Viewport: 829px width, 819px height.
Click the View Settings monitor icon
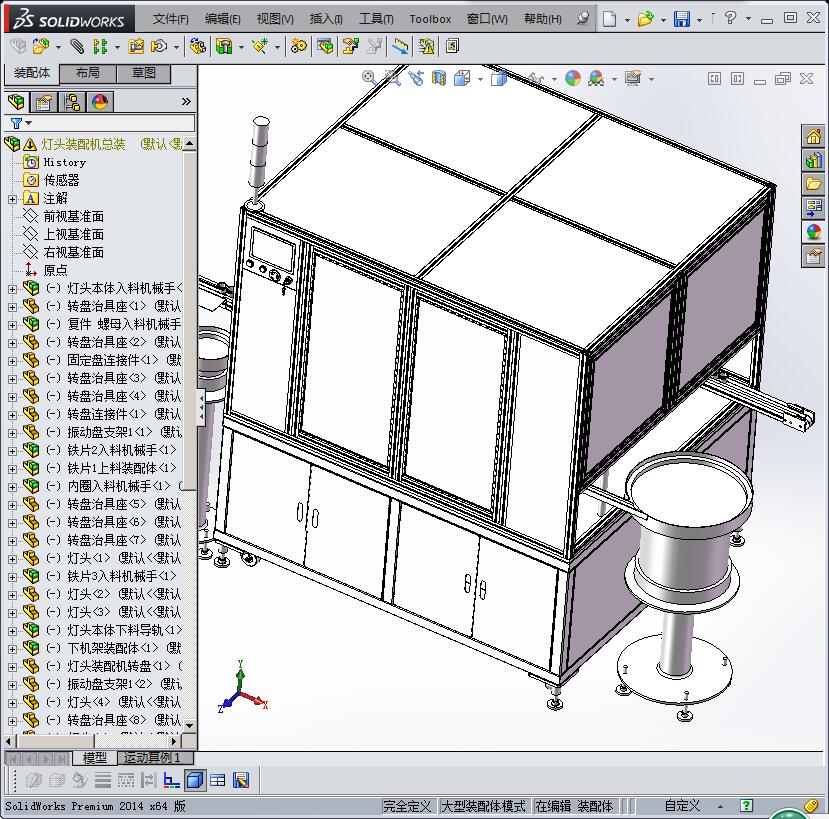(633, 78)
